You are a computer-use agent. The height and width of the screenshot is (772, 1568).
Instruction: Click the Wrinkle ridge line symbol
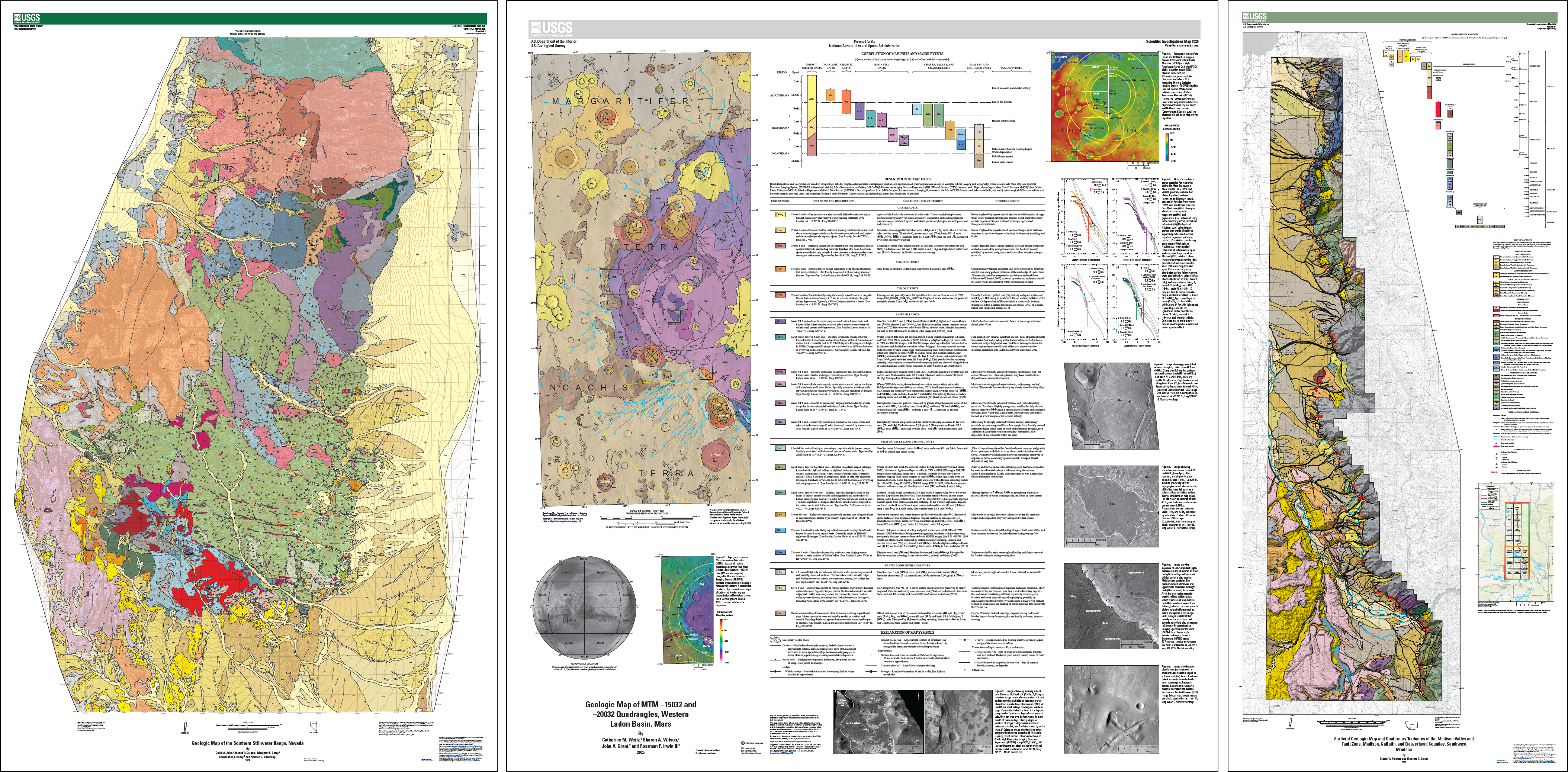click(775, 672)
